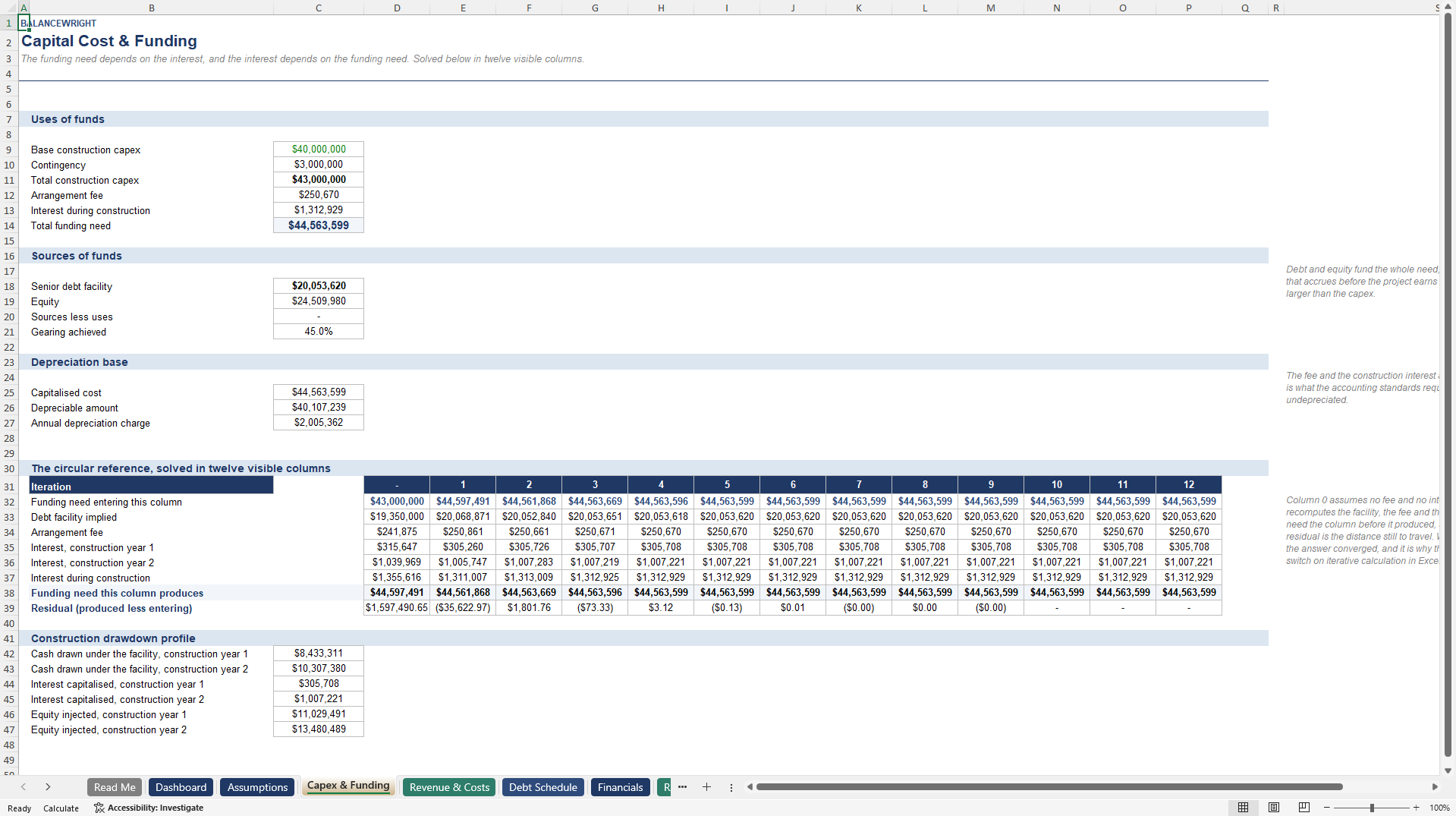Select cash drawn year 2 $10,307,380
Screen dimensions: 1456x816
coord(319,669)
